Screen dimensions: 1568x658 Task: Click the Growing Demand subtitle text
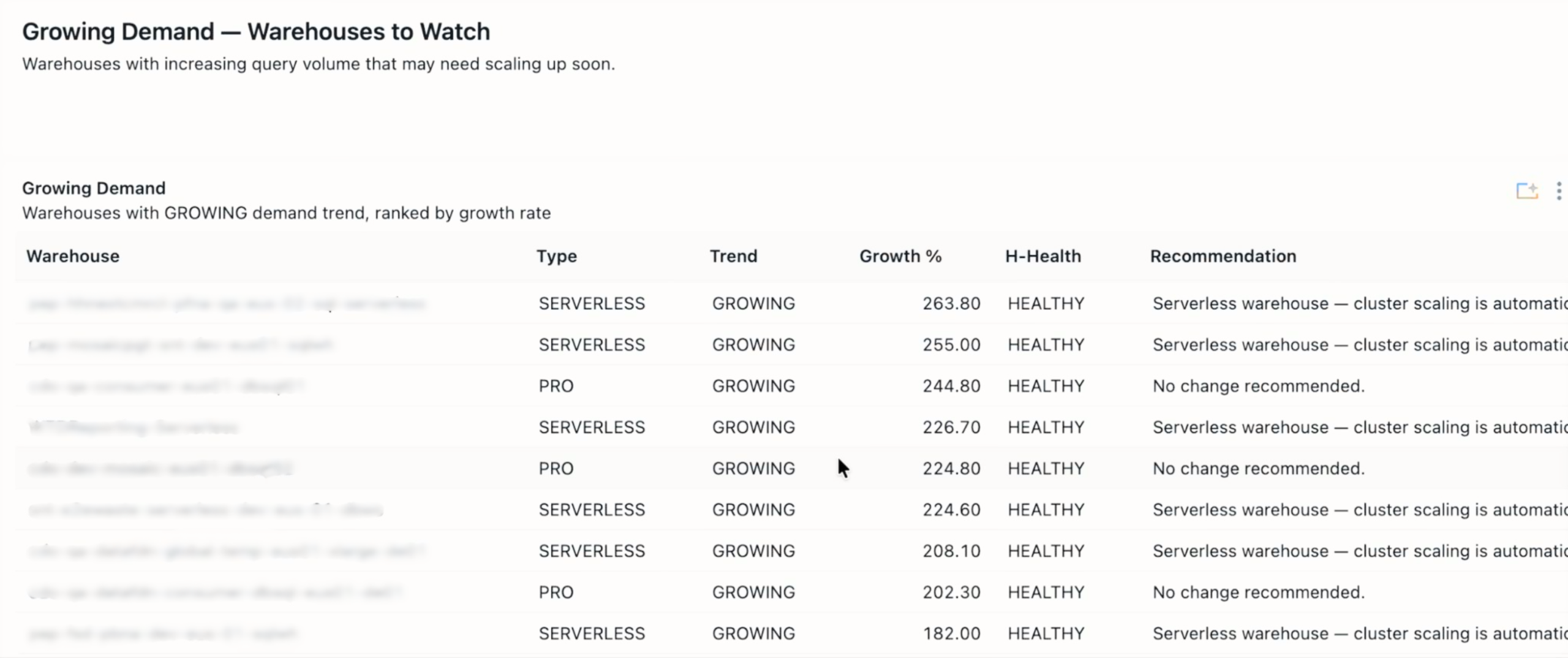pyautogui.click(x=286, y=213)
